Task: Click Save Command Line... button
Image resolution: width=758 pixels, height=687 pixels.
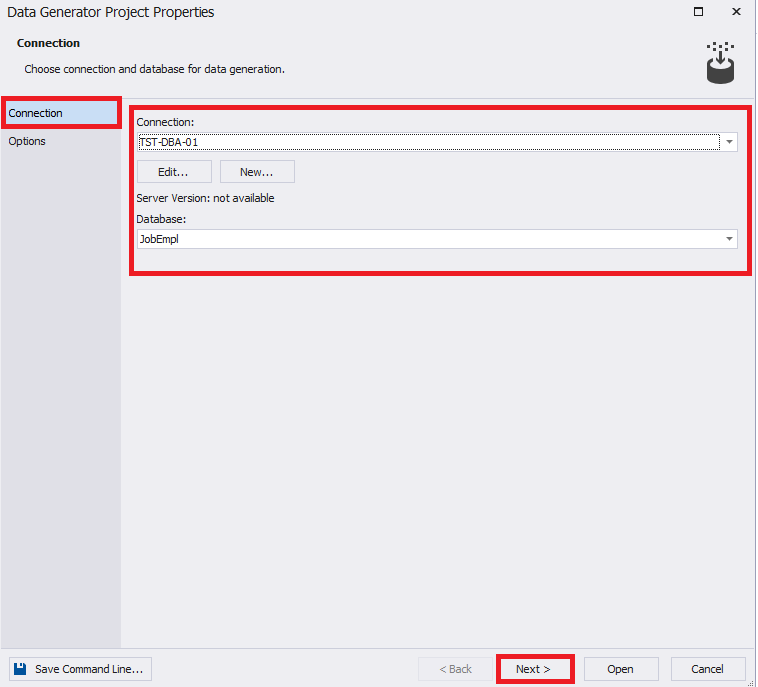Action: [80, 669]
